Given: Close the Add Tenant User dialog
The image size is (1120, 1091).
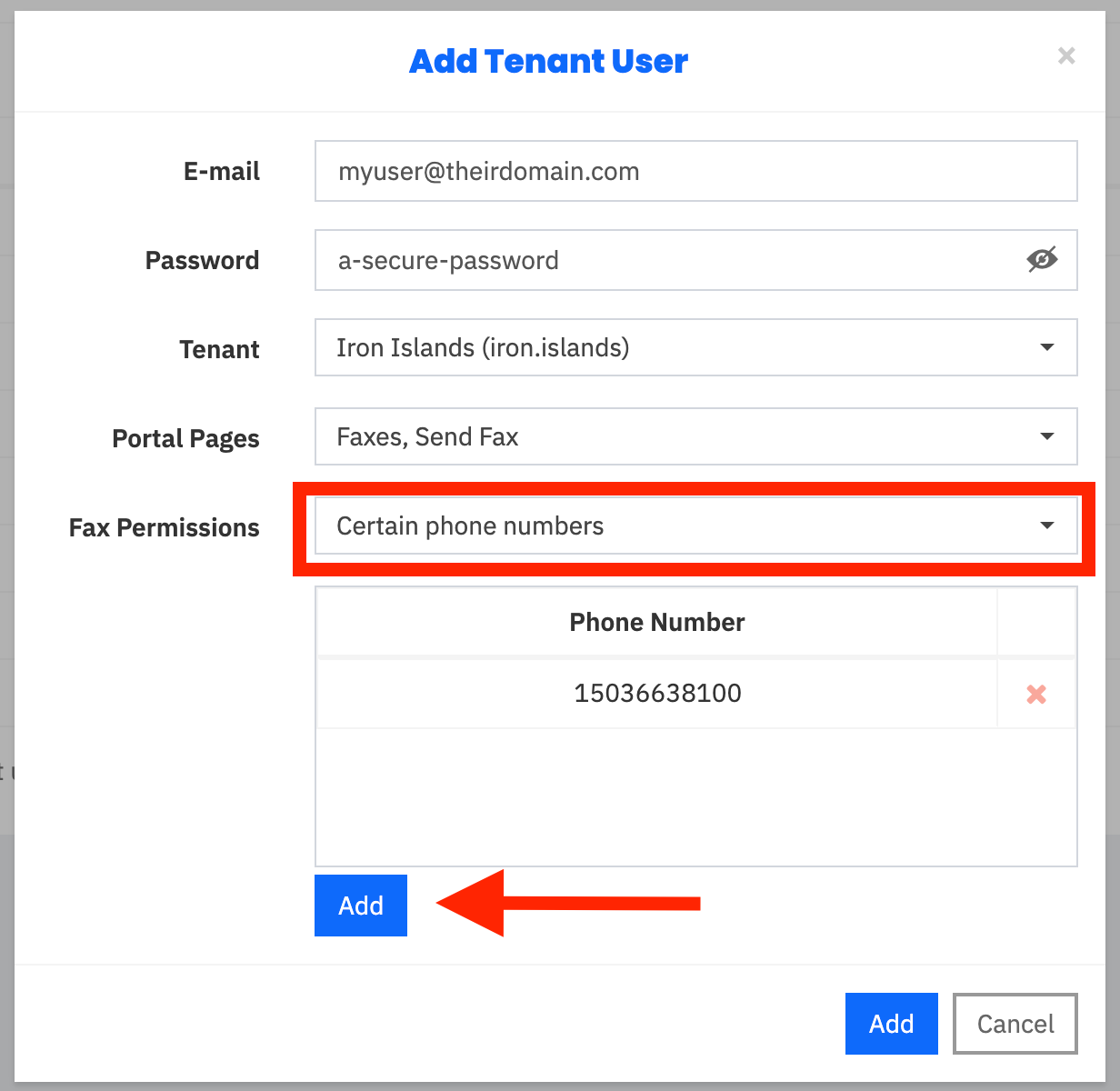Looking at the screenshot, I should pos(1066,56).
